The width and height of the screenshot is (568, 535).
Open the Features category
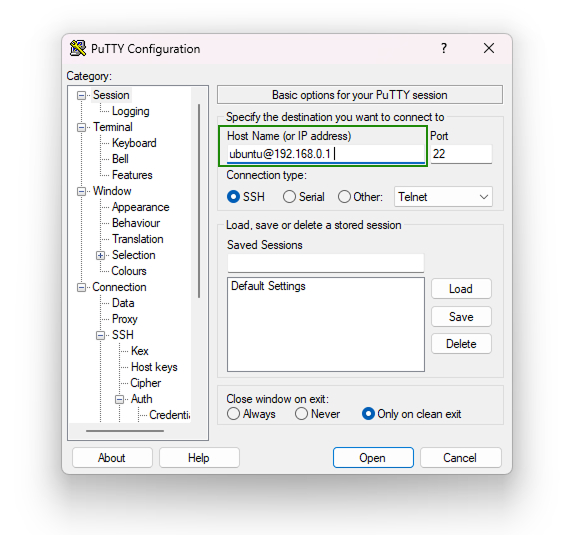pos(132,175)
